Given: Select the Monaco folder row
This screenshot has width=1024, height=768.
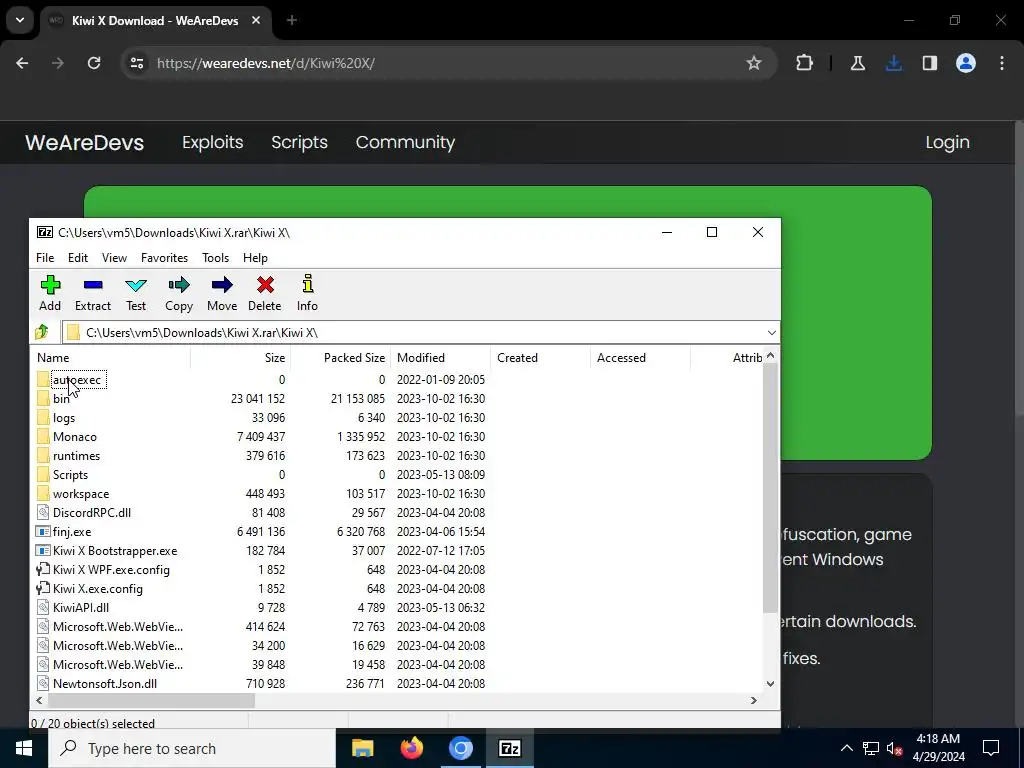Looking at the screenshot, I should click(x=396, y=437).
